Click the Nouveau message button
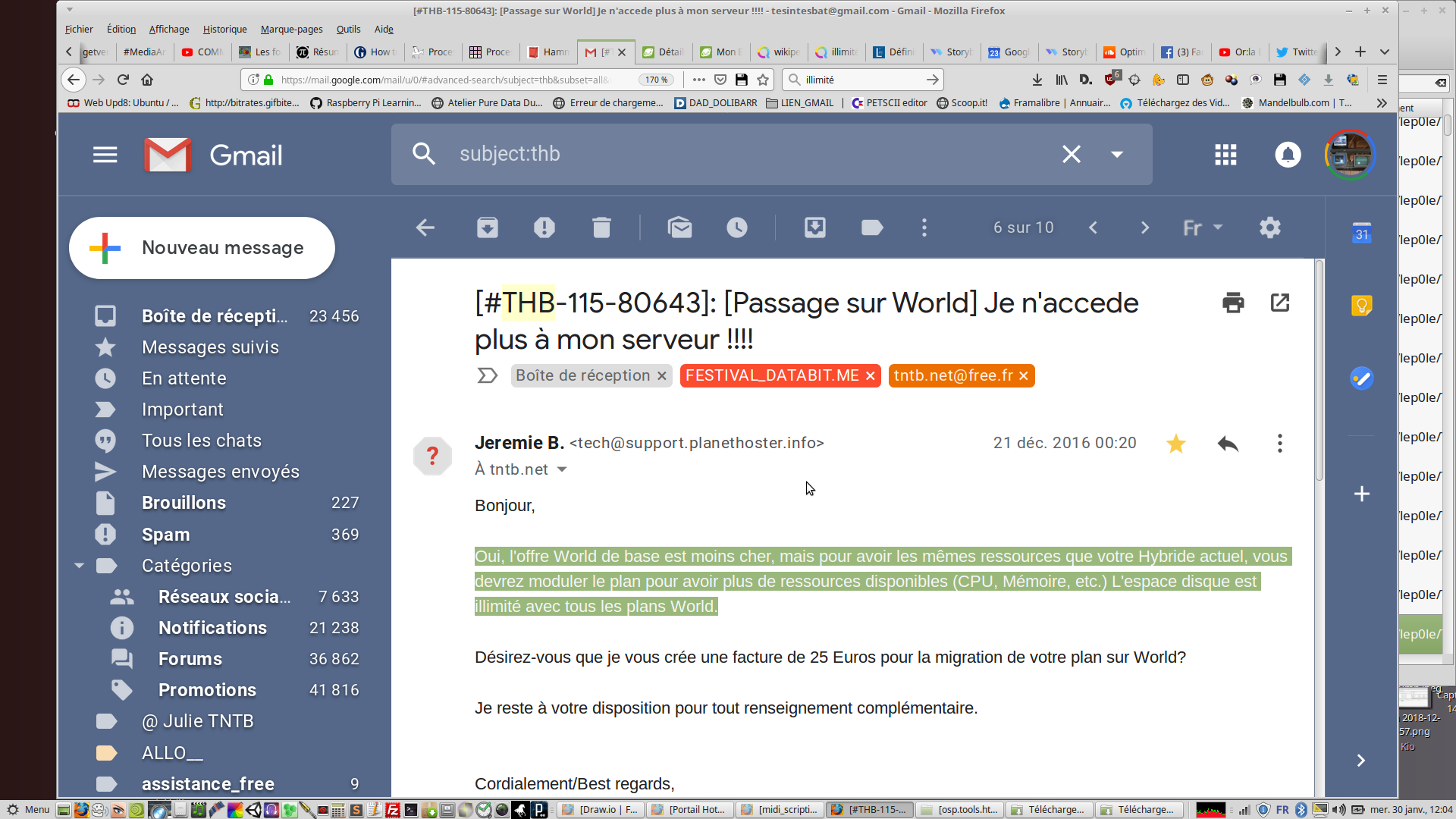Screen dimensions: 1456x819 pos(202,248)
